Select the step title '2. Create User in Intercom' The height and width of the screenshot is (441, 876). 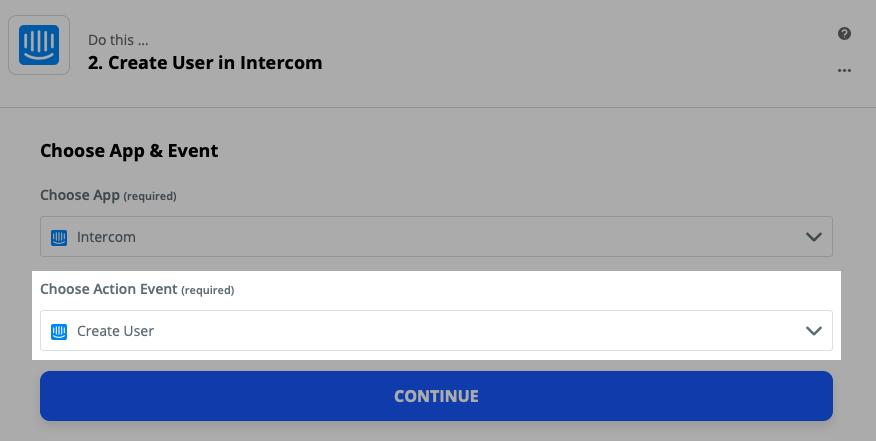click(x=205, y=63)
